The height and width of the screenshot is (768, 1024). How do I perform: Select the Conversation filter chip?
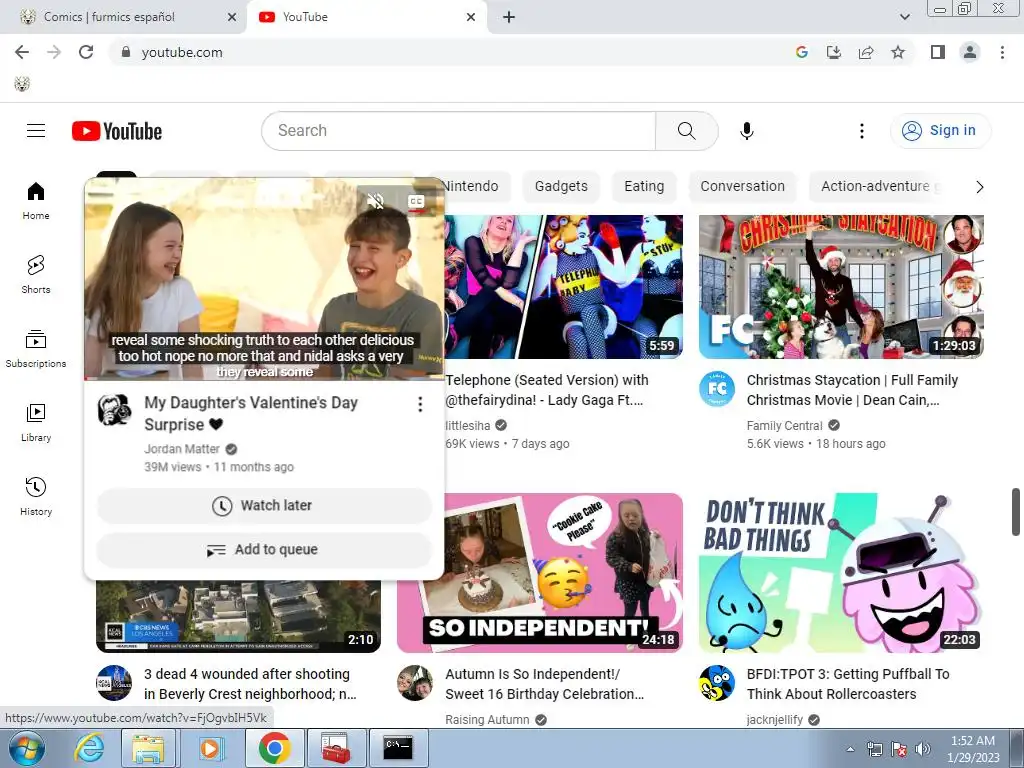(743, 186)
